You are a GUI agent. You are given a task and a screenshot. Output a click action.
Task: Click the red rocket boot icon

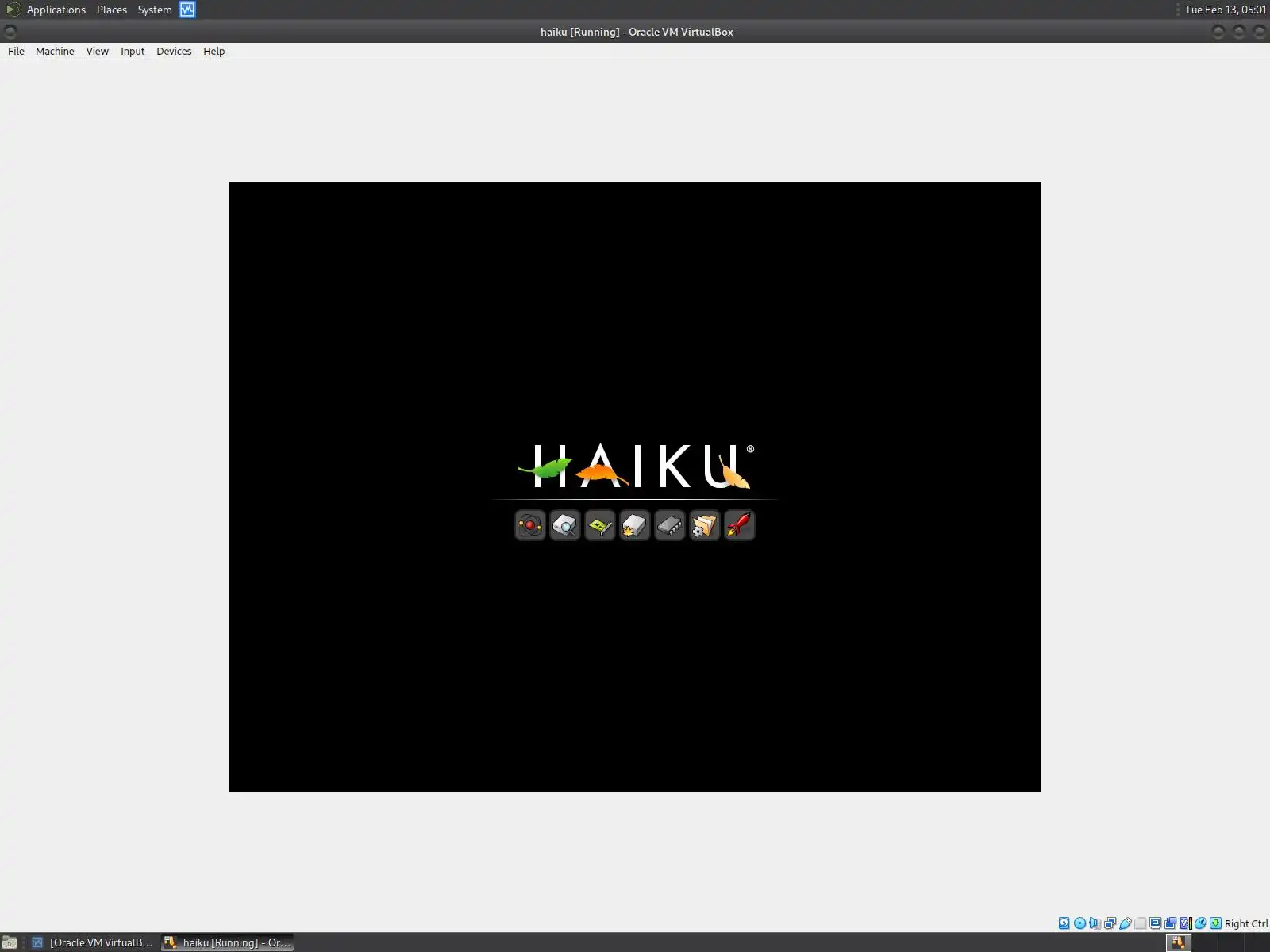(x=740, y=525)
